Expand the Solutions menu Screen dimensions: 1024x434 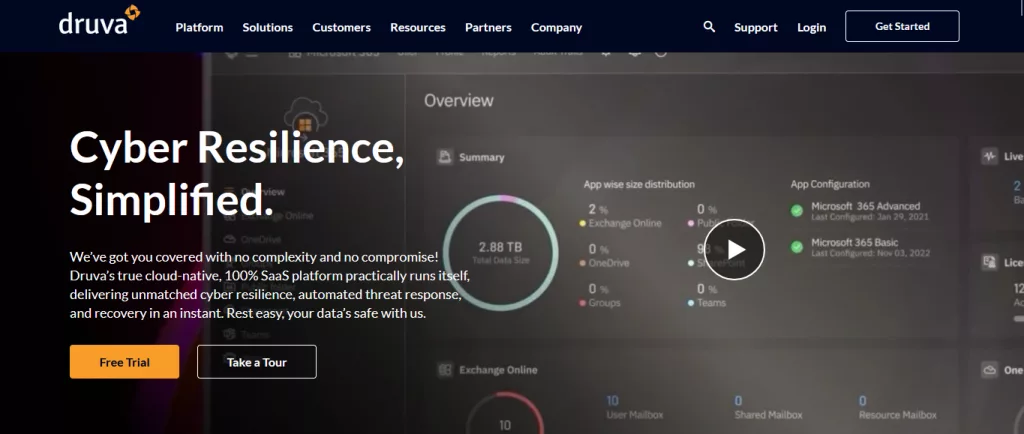tap(267, 27)
